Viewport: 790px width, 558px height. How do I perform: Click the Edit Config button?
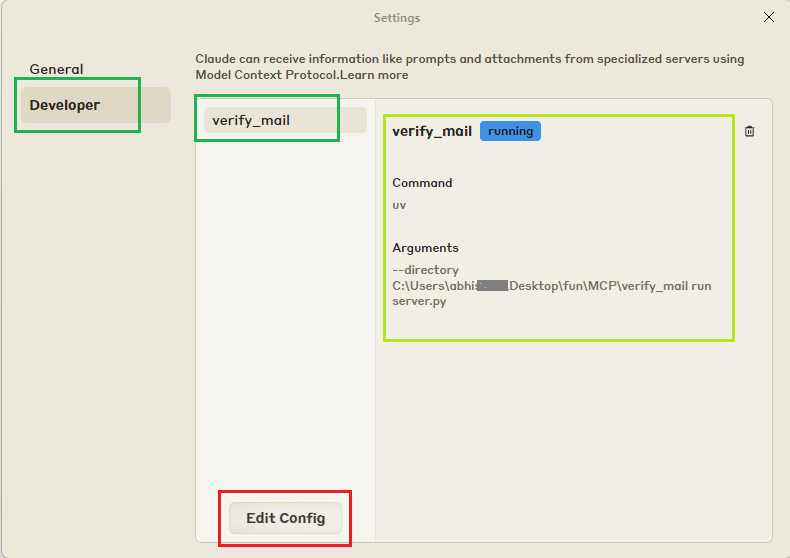pyautogui.click(x=285, y=518)
